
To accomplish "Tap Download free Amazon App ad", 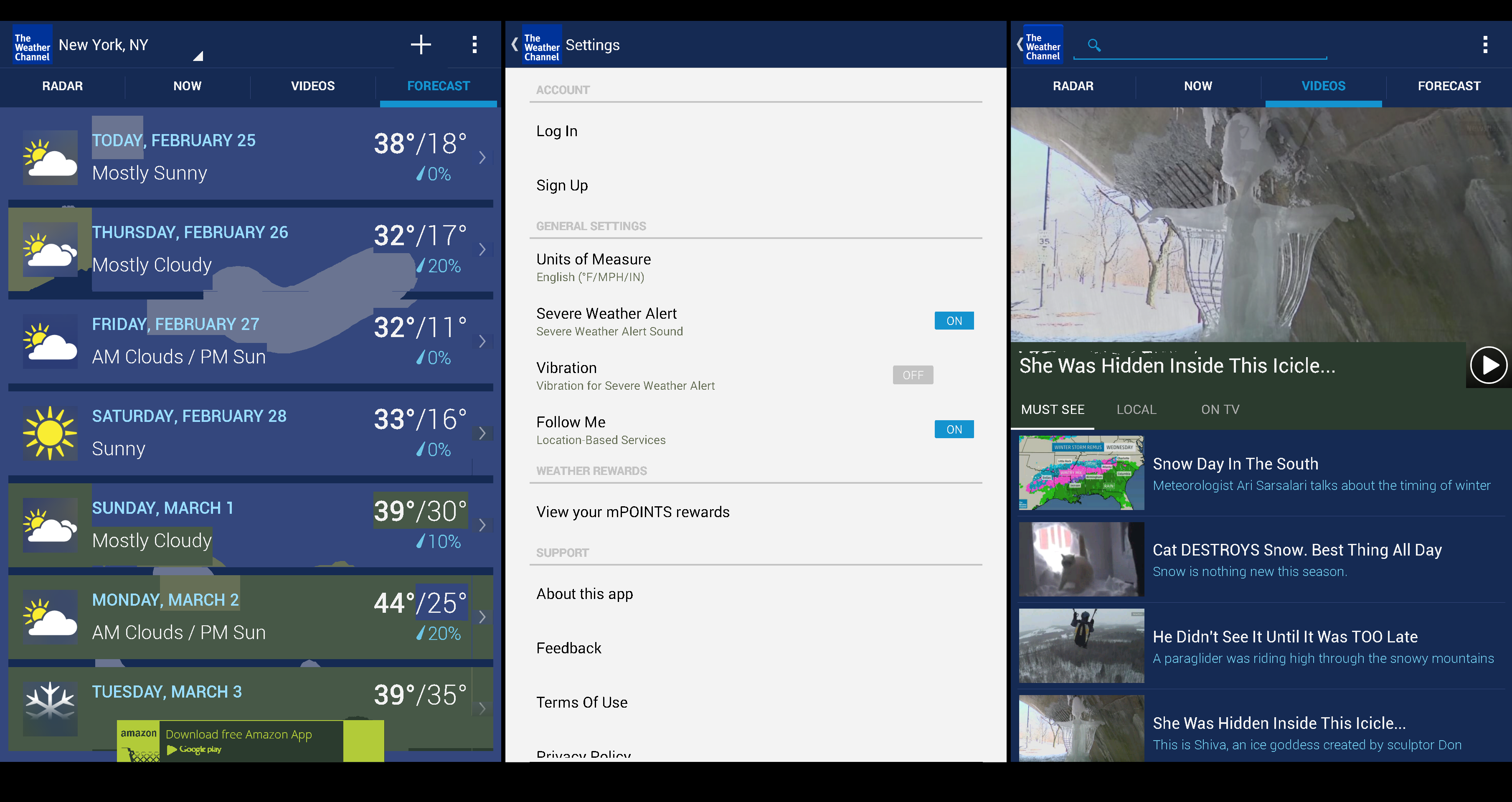I will pos(250,741).
